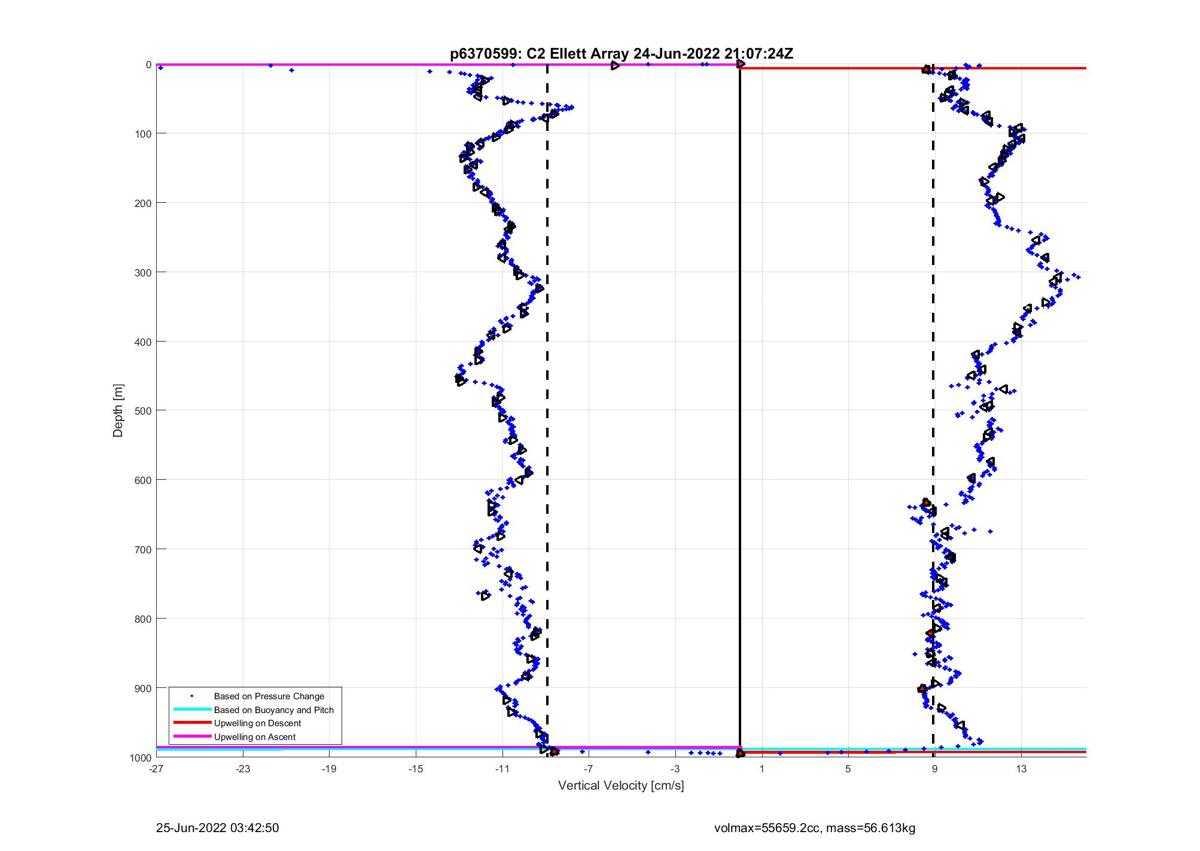Image resolution: width=1200 pixels, height=851 pixels.
Task: Click depth axis tick label '500'
Action: tap(143, 411)
